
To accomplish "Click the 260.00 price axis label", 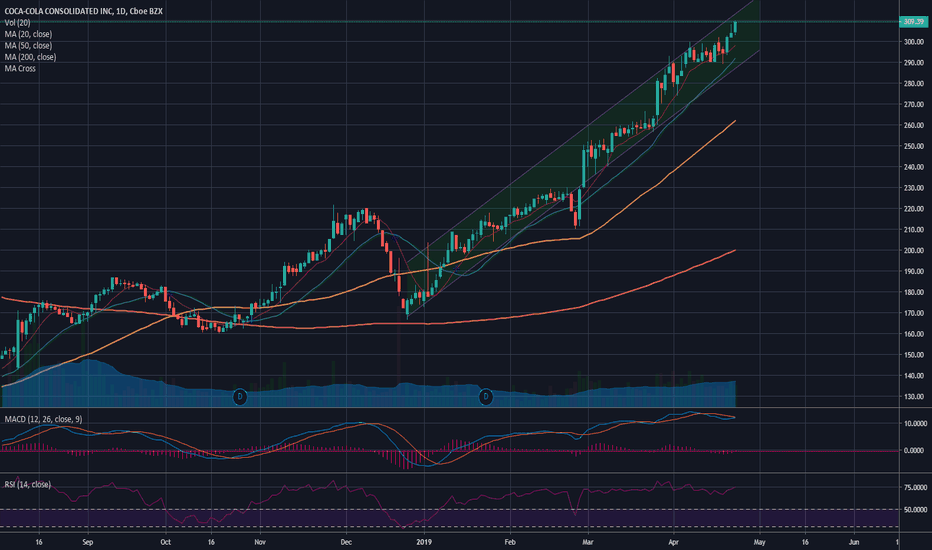I will click(x=914, y=125).
